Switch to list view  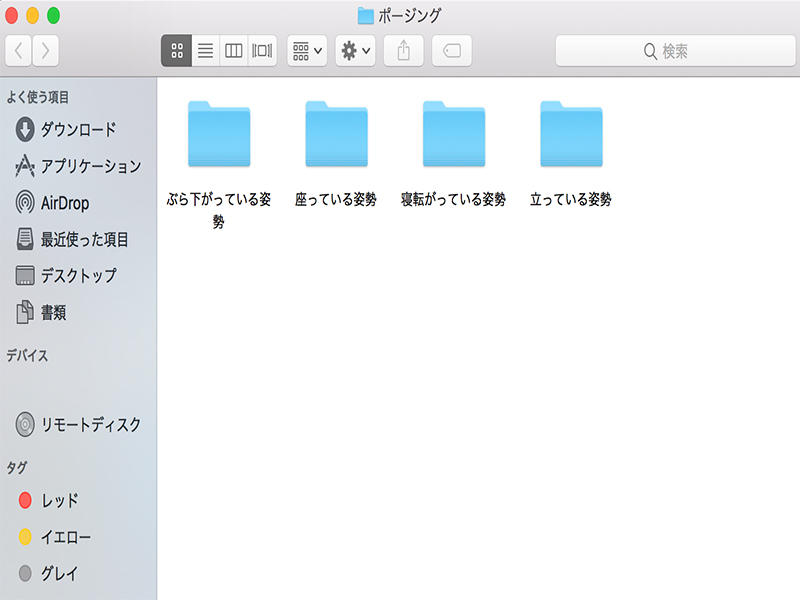tap(206, 51)
